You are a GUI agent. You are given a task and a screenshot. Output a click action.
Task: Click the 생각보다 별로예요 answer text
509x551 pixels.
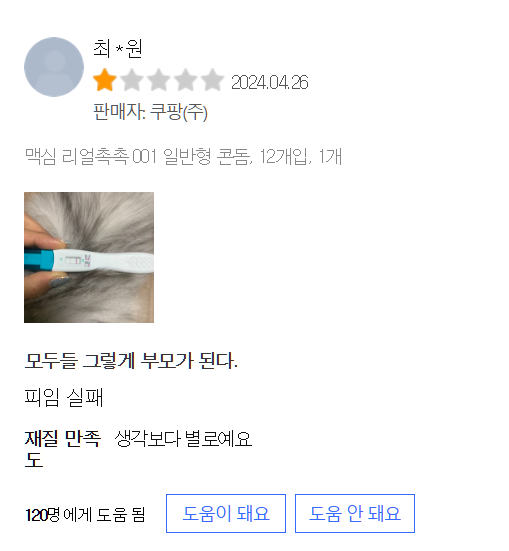183,439
